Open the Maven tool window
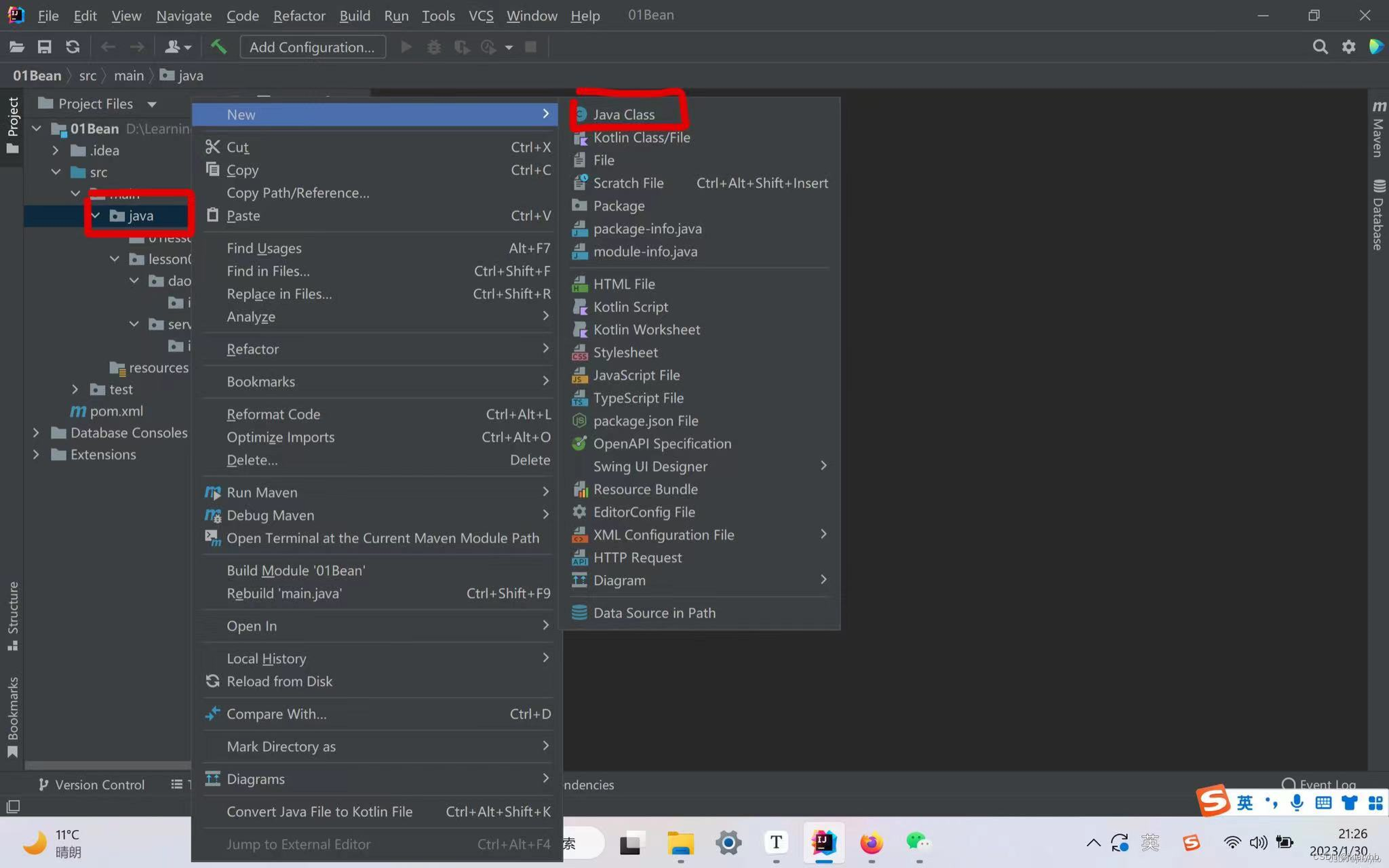This screenshot has height=868, width=1389. point(1377,129)
